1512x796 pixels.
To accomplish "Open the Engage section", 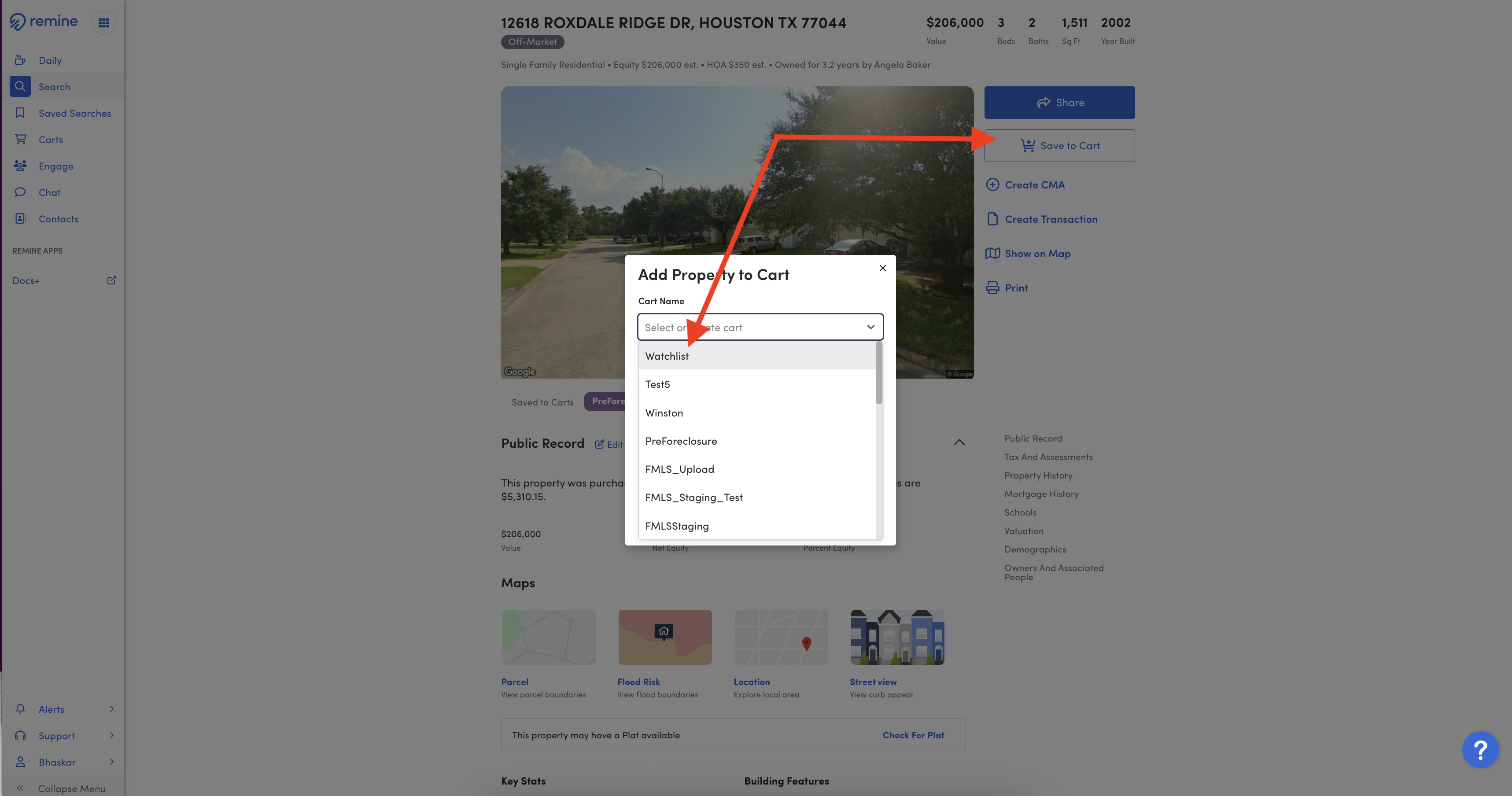I will pyautogui.click(x=56, y=166).
